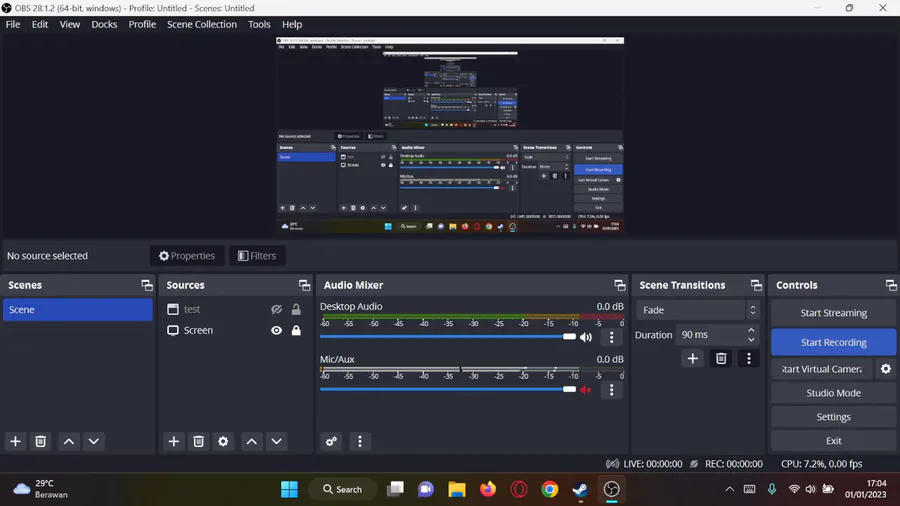The image size is (900, 506).
Task: Remove the scene transition with the trash icon
Action: tap(721, 359)
